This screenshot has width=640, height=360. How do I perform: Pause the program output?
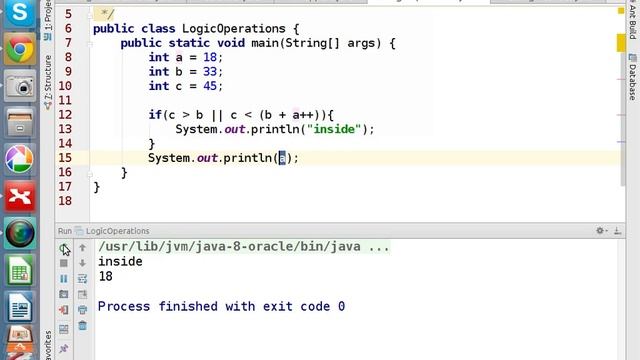coord(64,279)
